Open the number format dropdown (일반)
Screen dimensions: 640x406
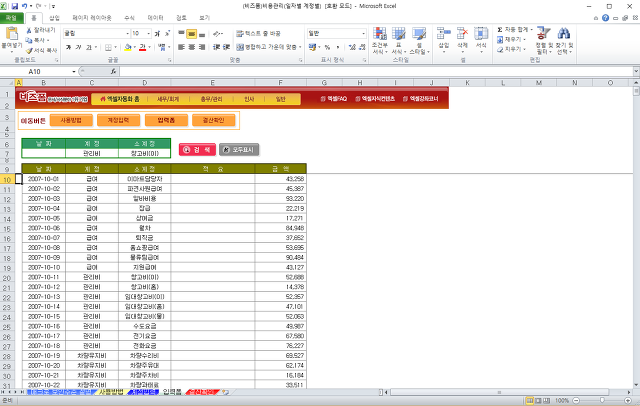tap(363, 33)
